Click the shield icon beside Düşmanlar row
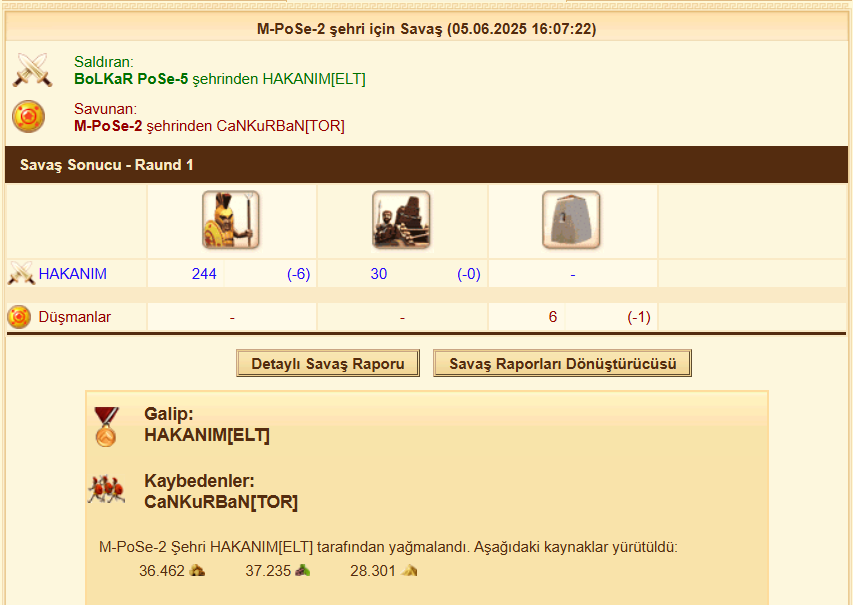 pos(19,317)
